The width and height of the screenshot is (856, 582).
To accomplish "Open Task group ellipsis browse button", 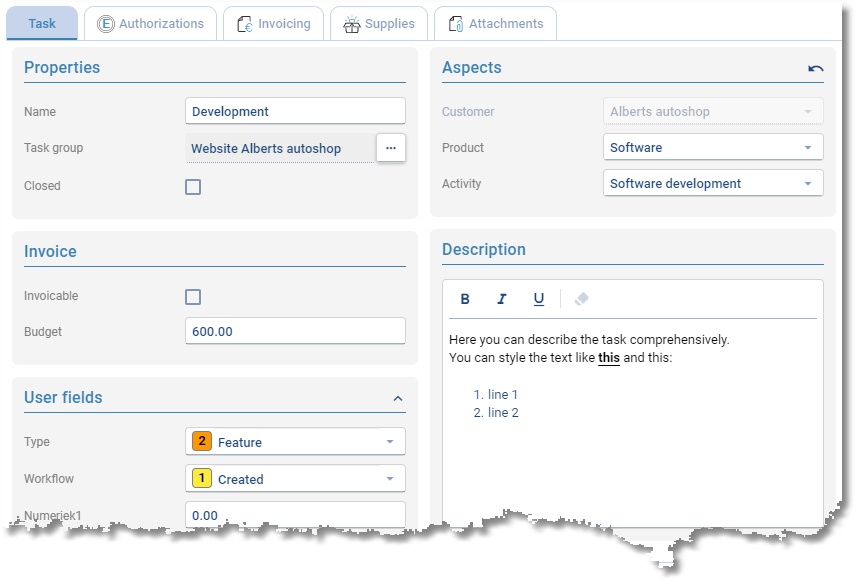I will (391, 148).
